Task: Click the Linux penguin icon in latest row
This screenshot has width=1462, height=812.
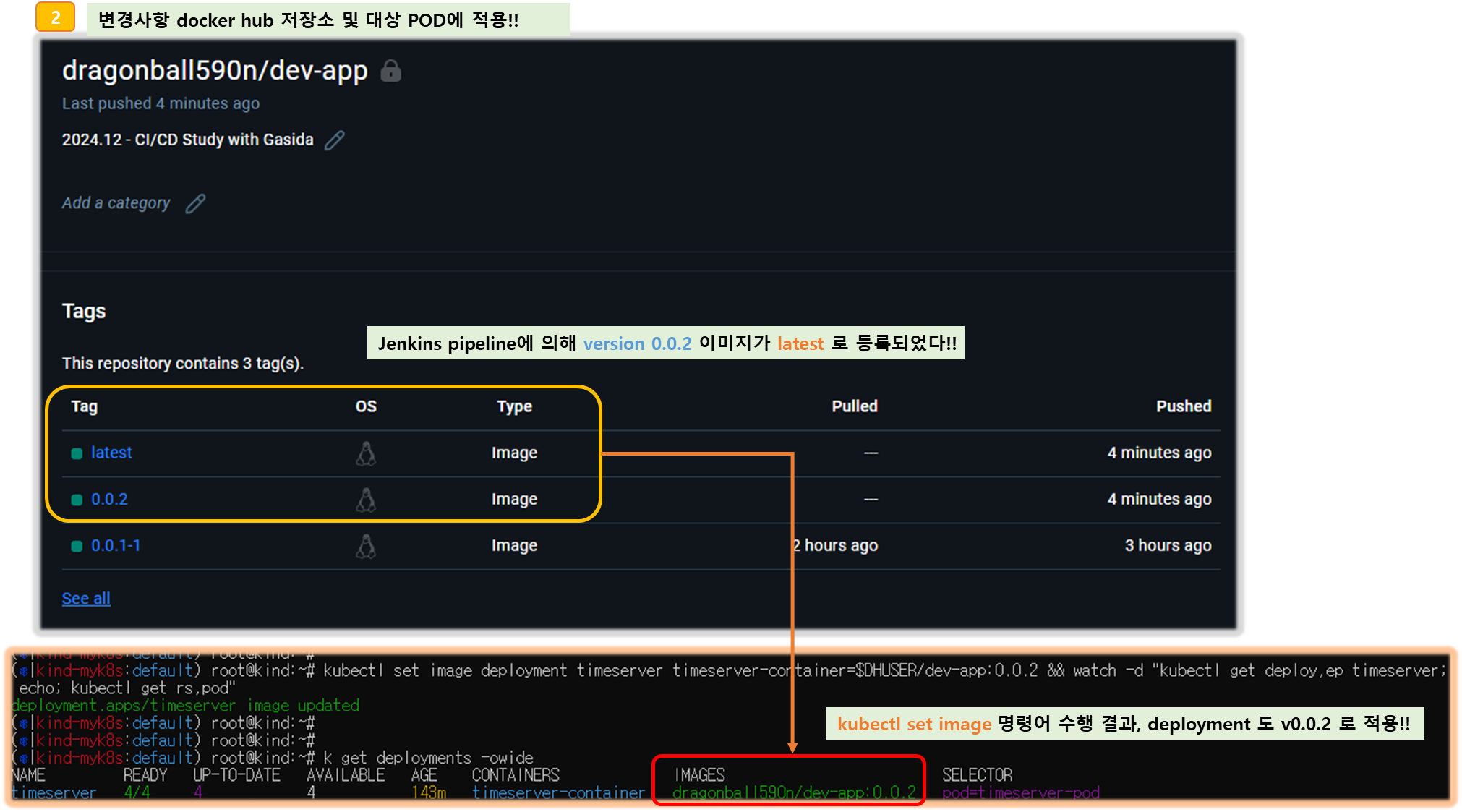Action: tap(366, 453)
